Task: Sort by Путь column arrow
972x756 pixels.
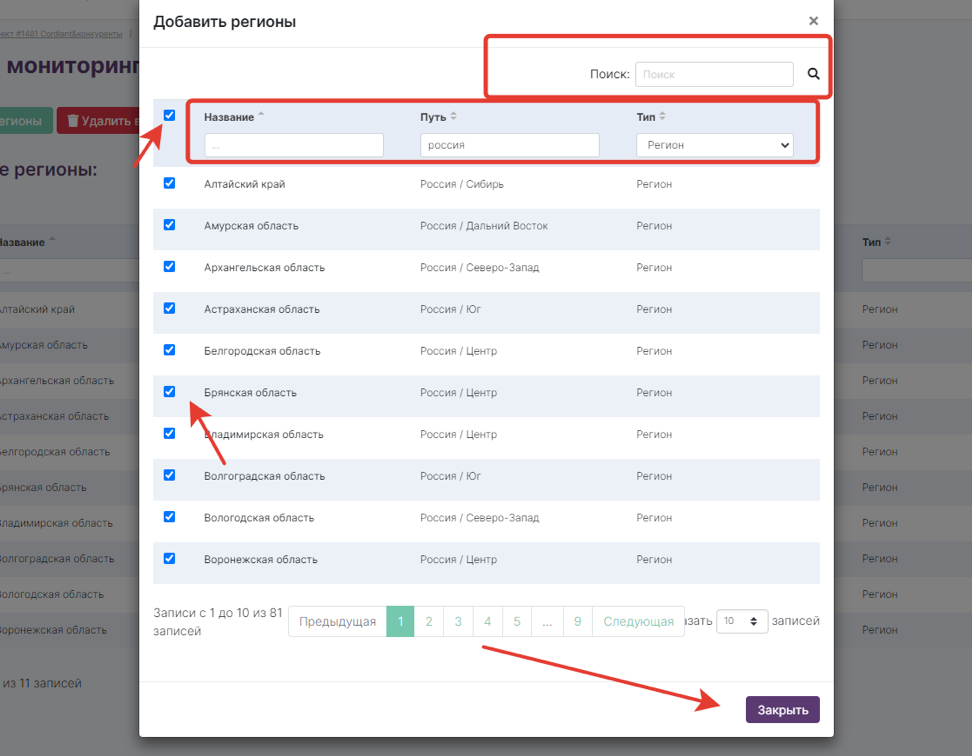Action: click(x=453, y=117)
